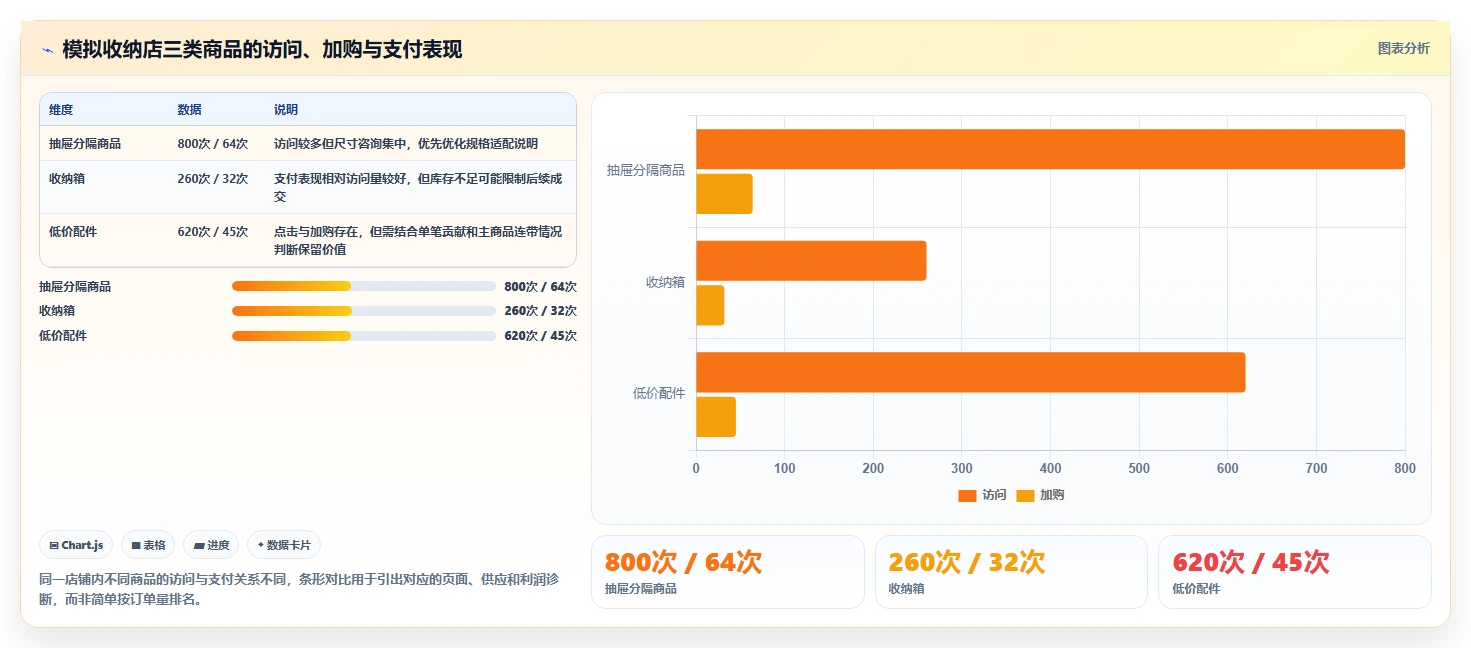1471x648 pixels.
Task: Click the description starting 访问较多但尺寸咨询集中
Action: (x=406, y=144)
